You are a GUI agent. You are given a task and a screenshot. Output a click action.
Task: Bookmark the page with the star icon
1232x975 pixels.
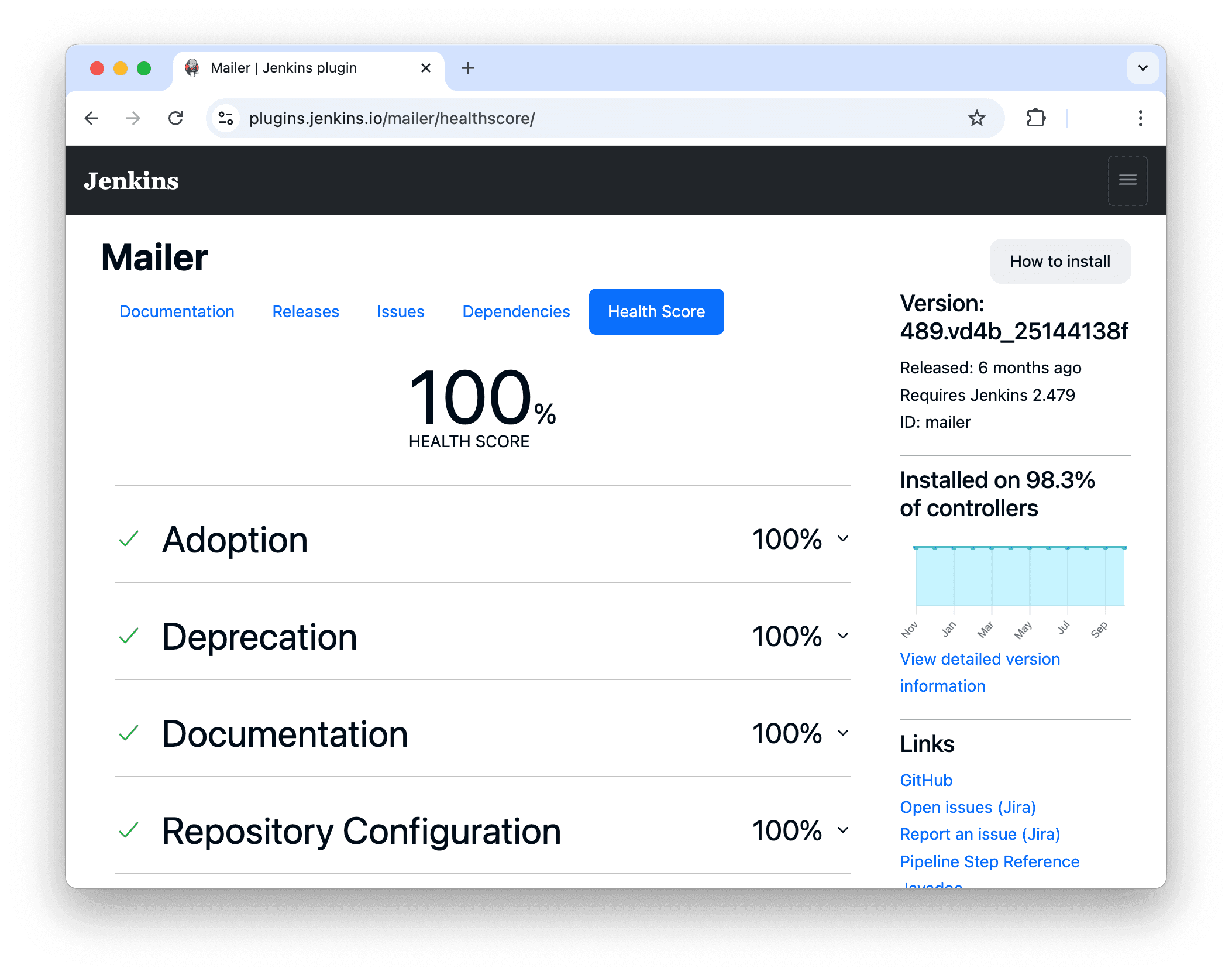pyautogui.click(x=976, y=118)
